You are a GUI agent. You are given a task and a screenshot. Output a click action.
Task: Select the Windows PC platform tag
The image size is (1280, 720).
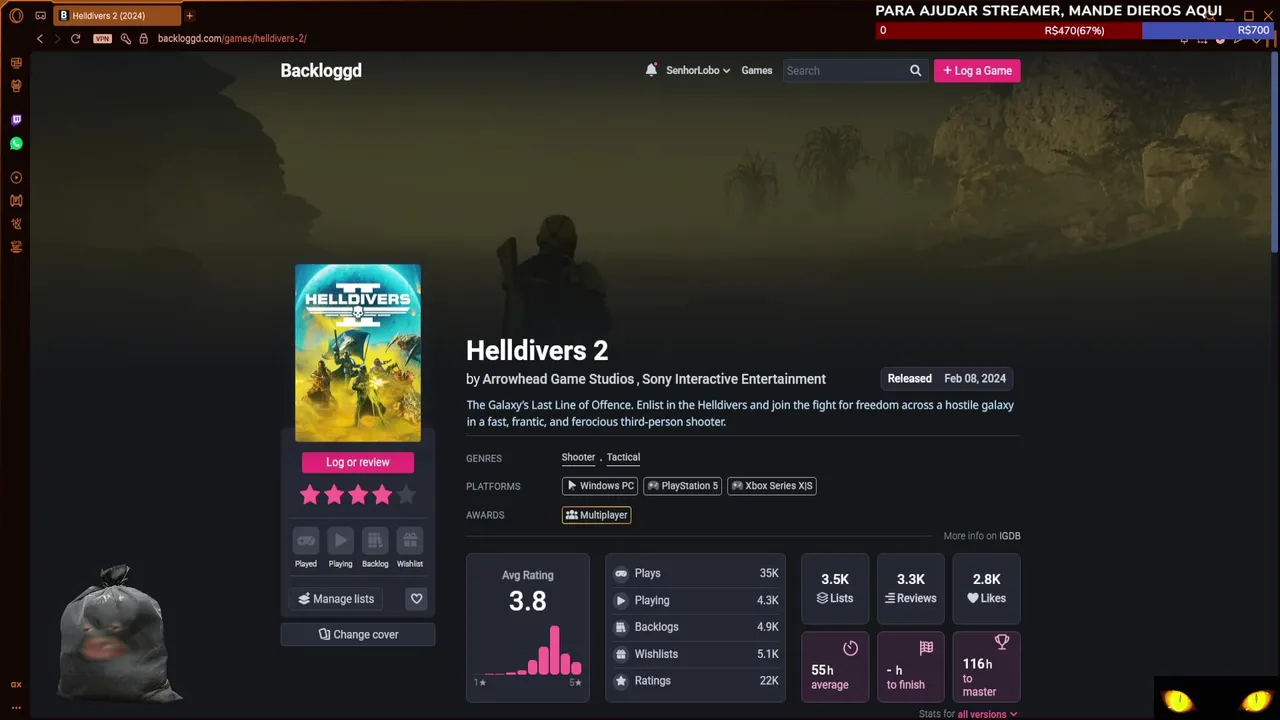click(600, 486)
